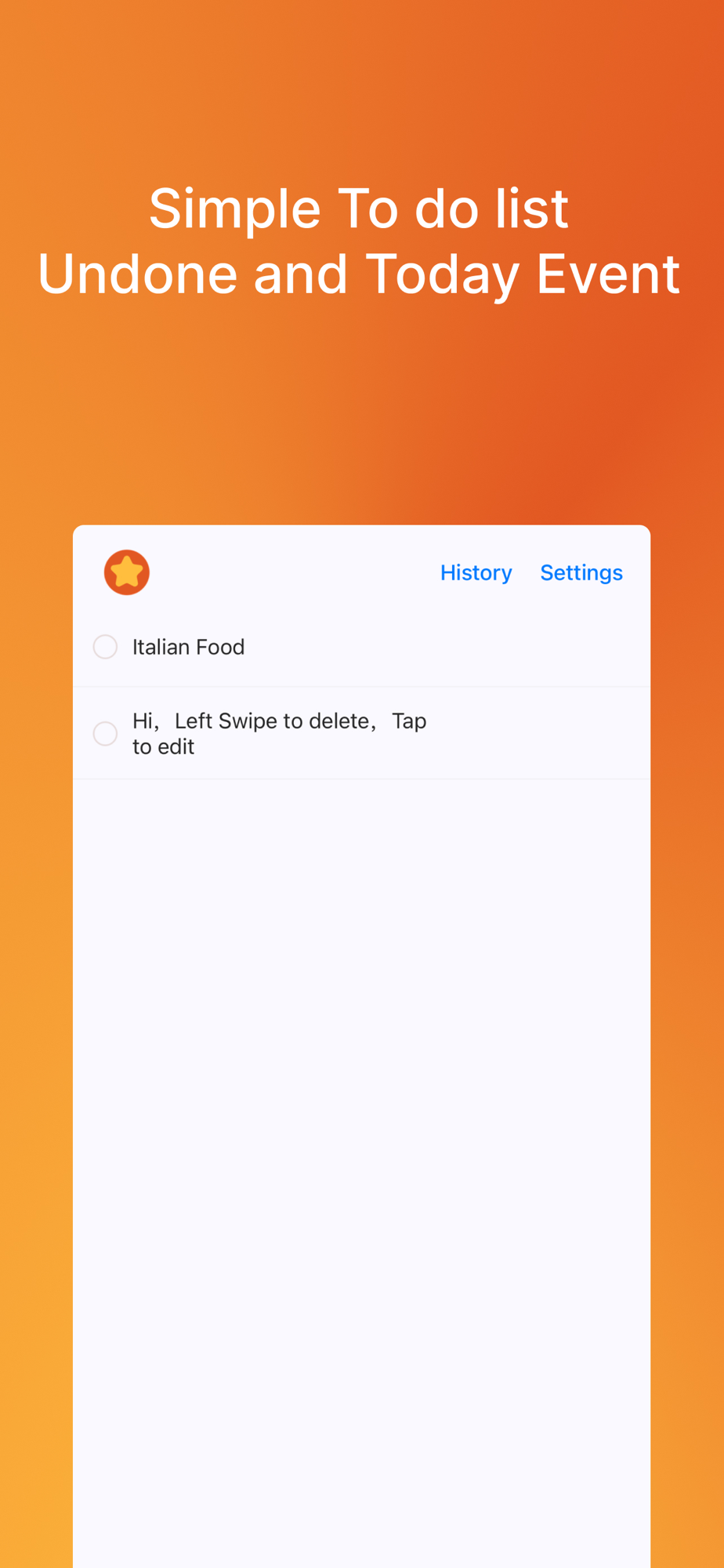
Task: Toggle the circle beside Italian Food
Action: click(105, 647)
